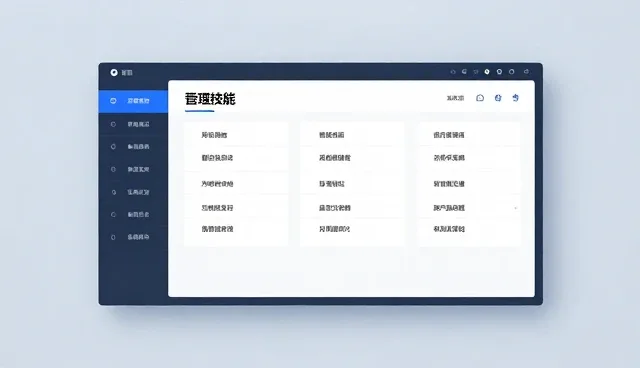Open the second row in the left card

[x=236, y=158]
